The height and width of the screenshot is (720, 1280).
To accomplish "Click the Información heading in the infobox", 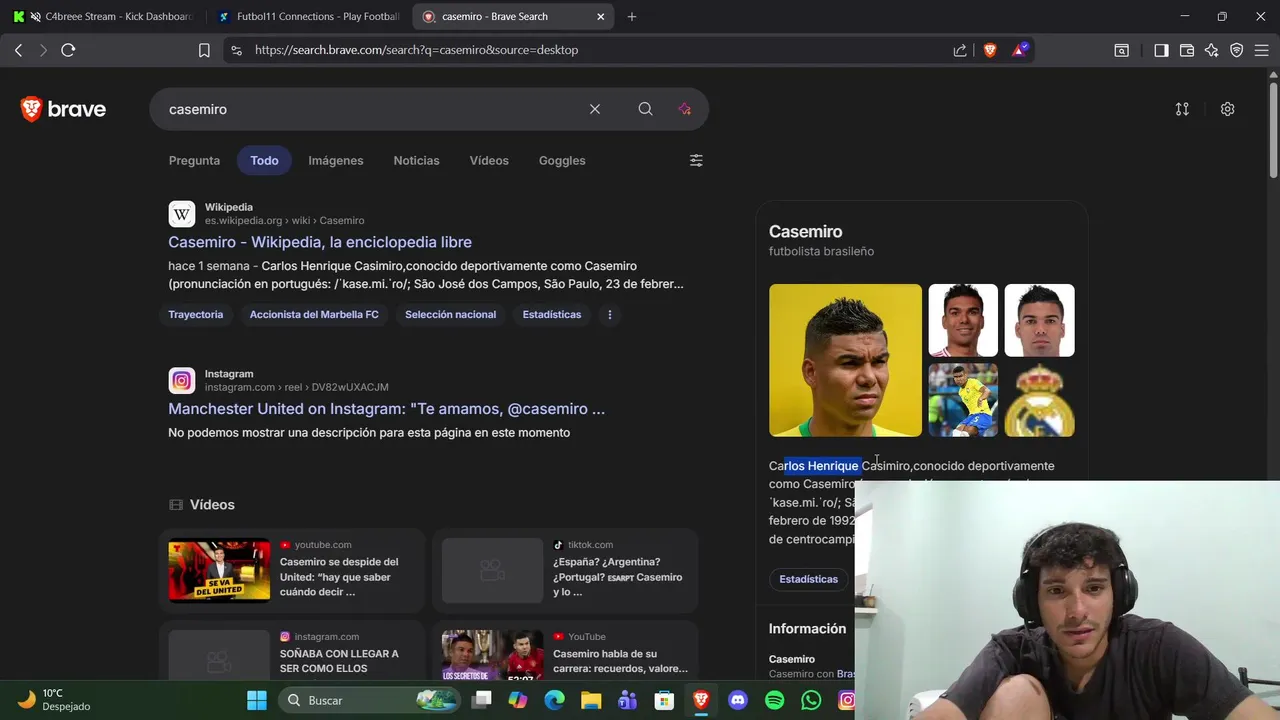I will pos(807,629).
